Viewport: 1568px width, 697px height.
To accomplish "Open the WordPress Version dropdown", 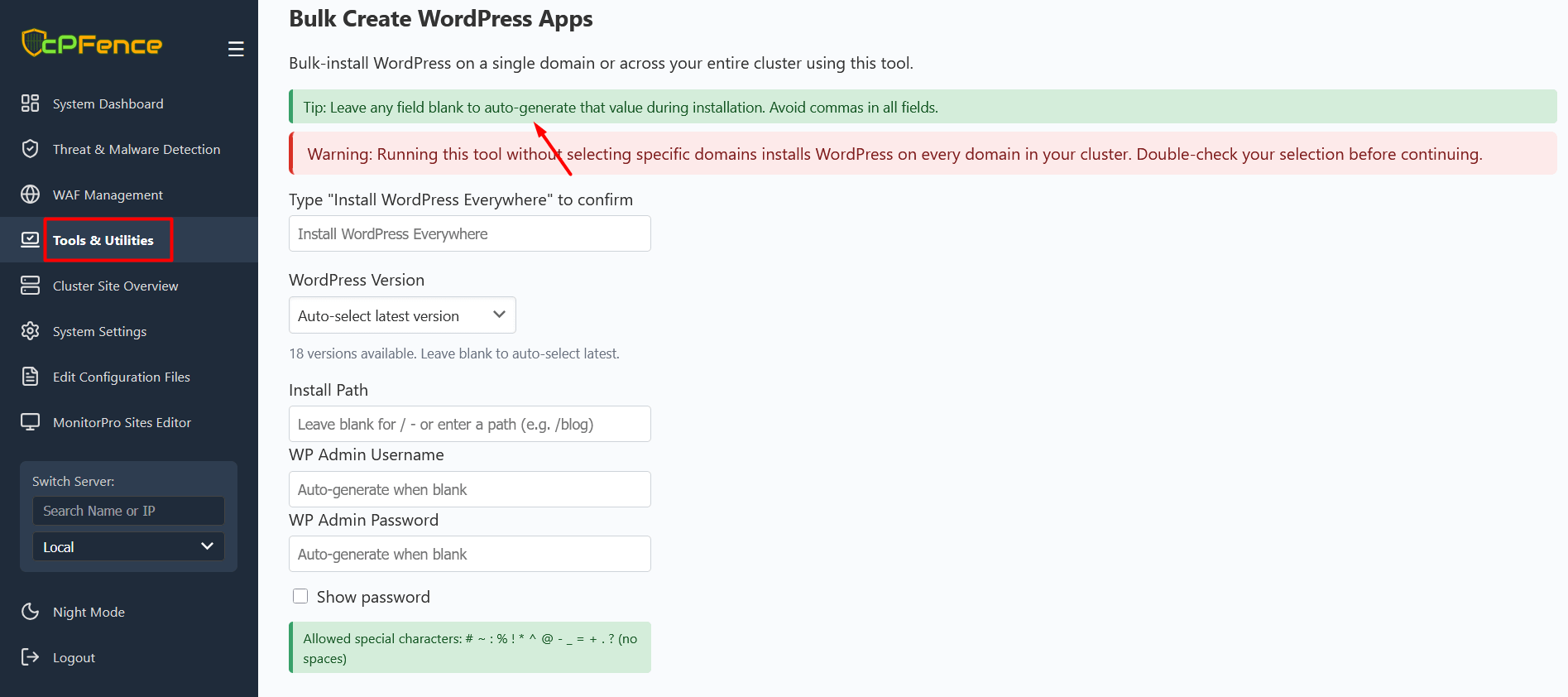I will click(x=402, y=315).
